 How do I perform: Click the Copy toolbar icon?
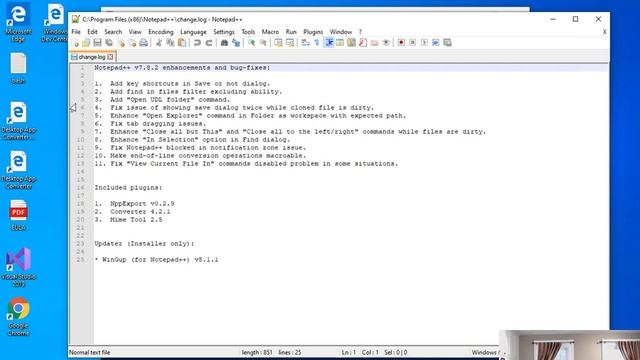[x=170, y=42]
